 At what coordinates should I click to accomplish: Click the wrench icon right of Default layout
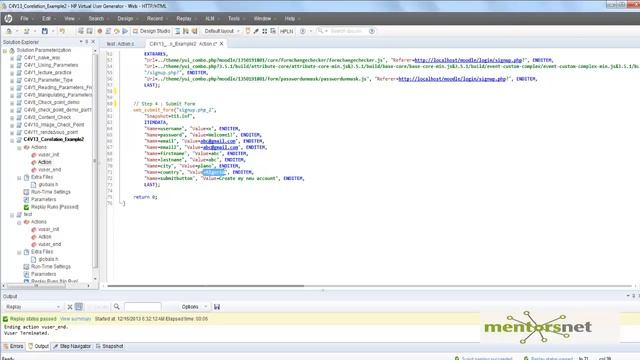[x=256, y=31]
